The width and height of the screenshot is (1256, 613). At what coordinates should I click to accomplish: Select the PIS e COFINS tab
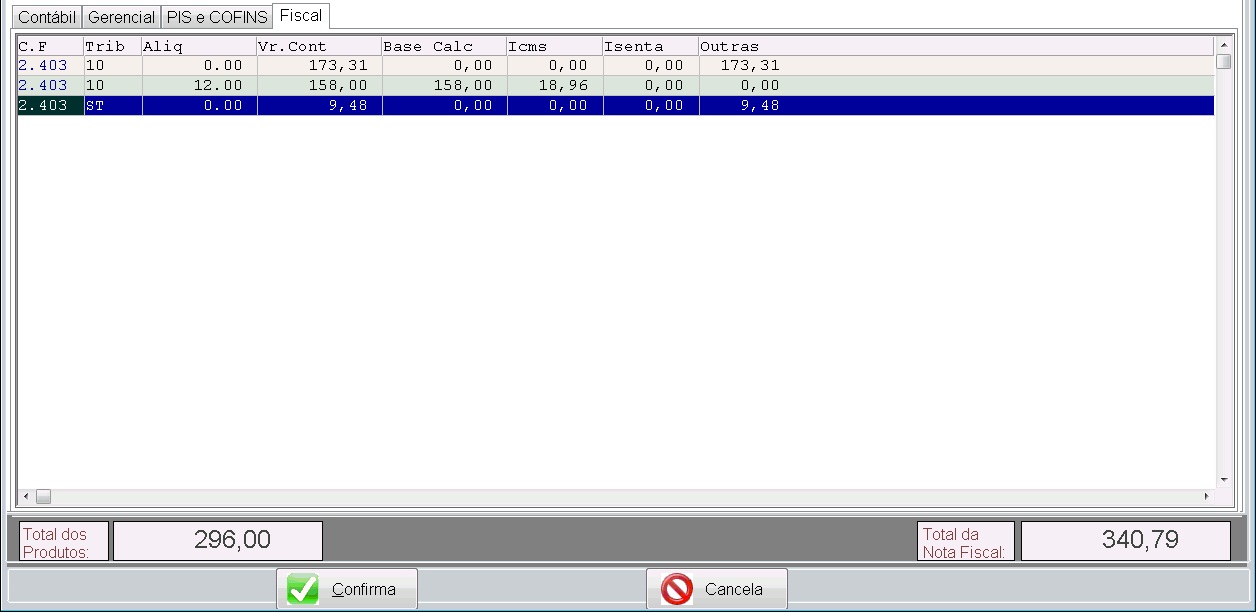tap(217, 17)
